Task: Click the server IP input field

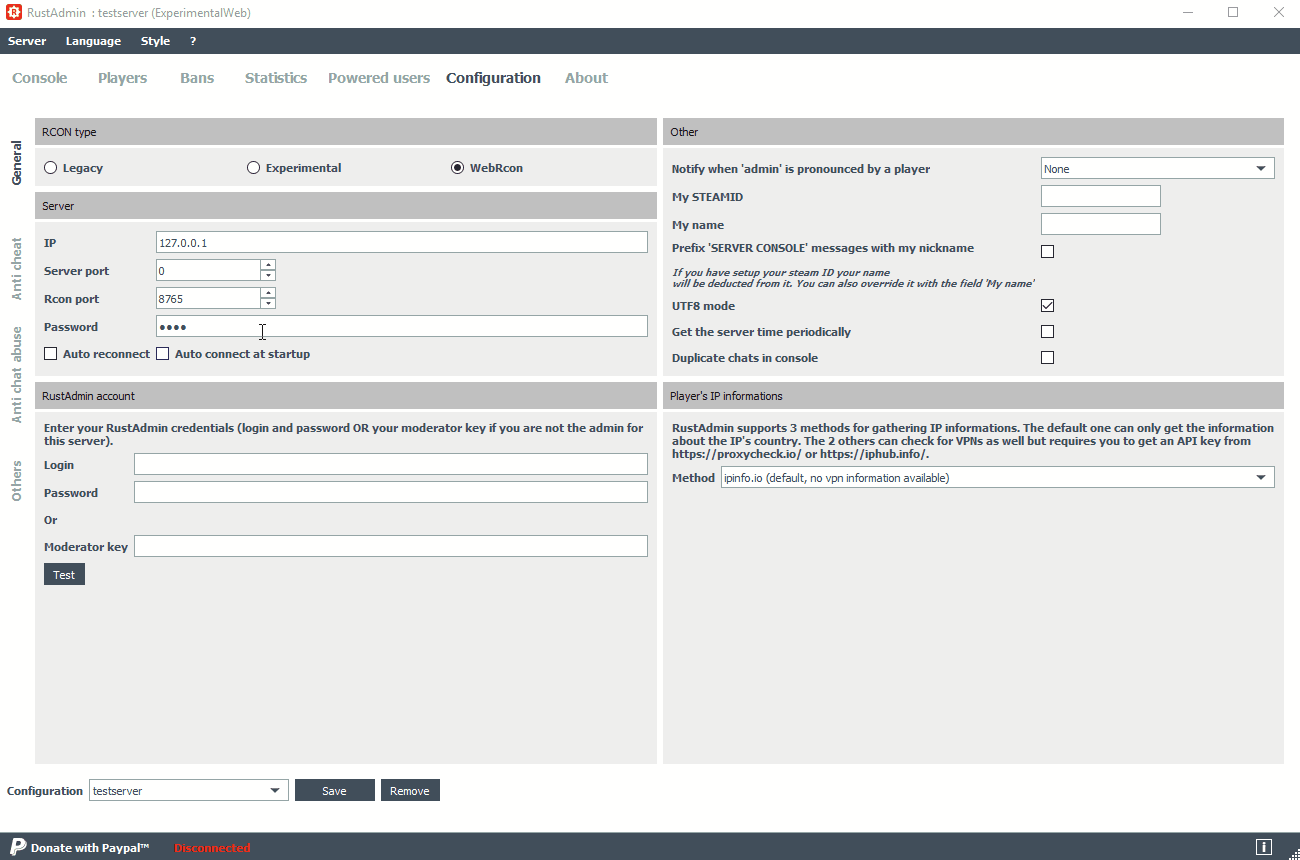Action: coord(402,242)
